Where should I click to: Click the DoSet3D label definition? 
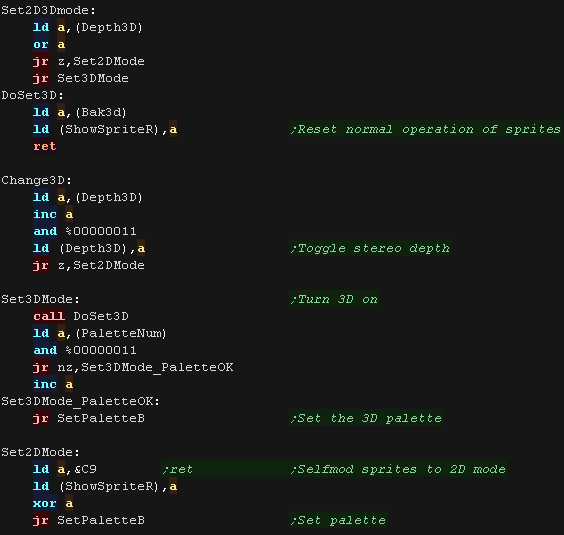coord(32,95)
